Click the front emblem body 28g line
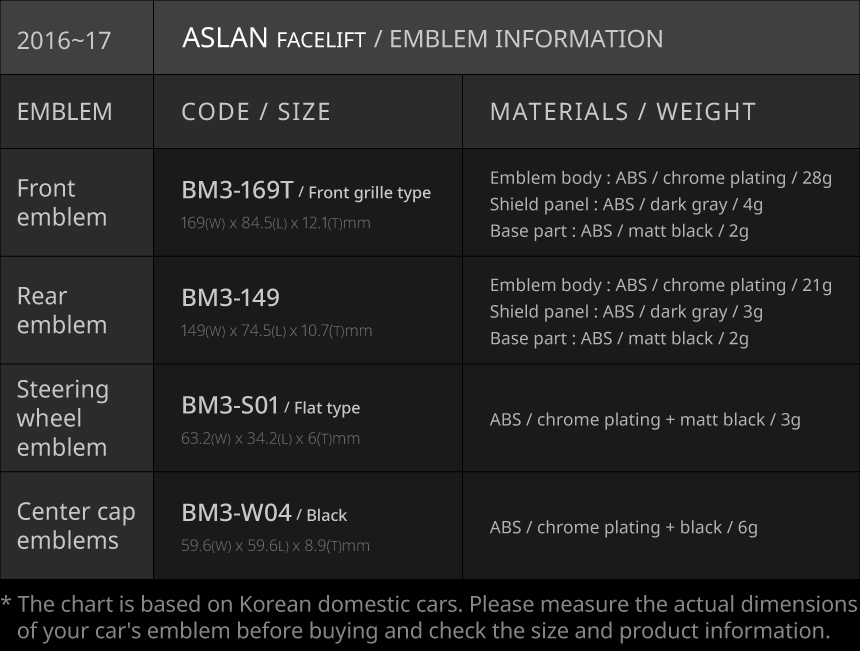The image size is (860, 651). click(x=660, y=178)
